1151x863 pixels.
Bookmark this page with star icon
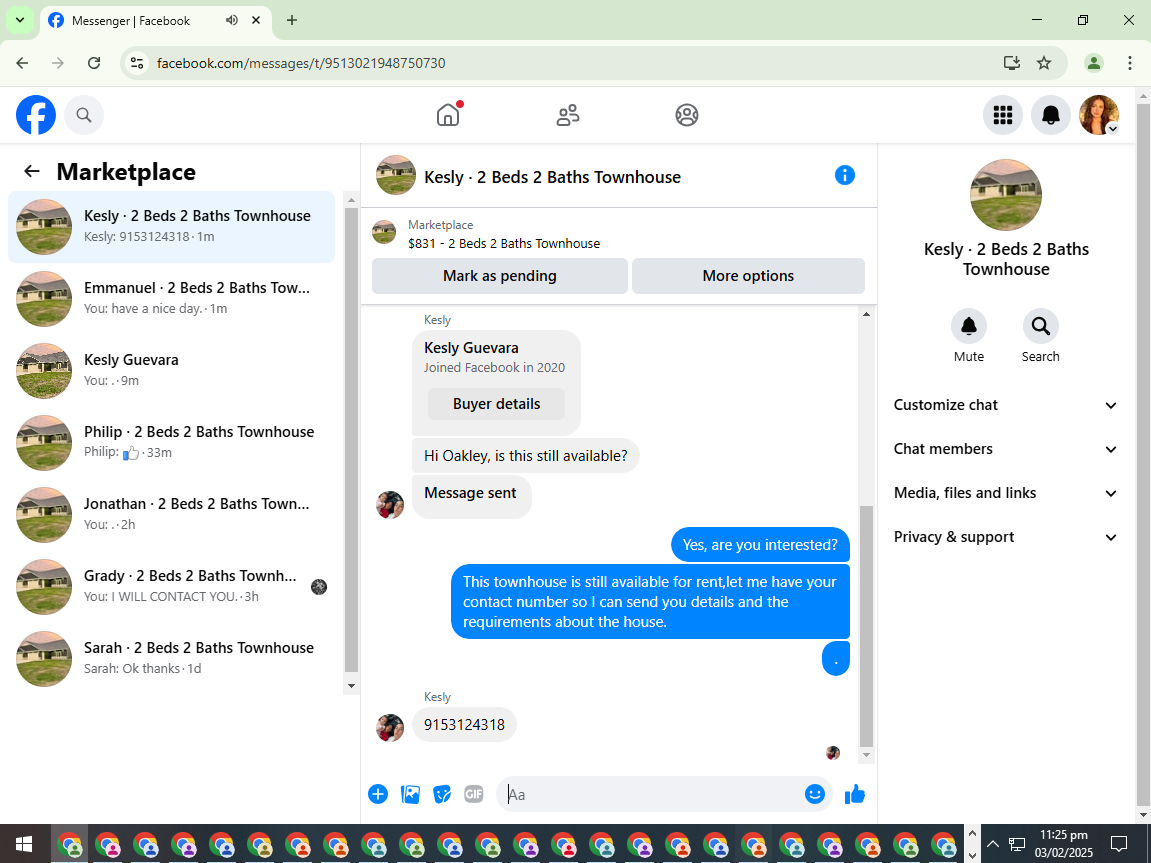(x=1044, y=63)
